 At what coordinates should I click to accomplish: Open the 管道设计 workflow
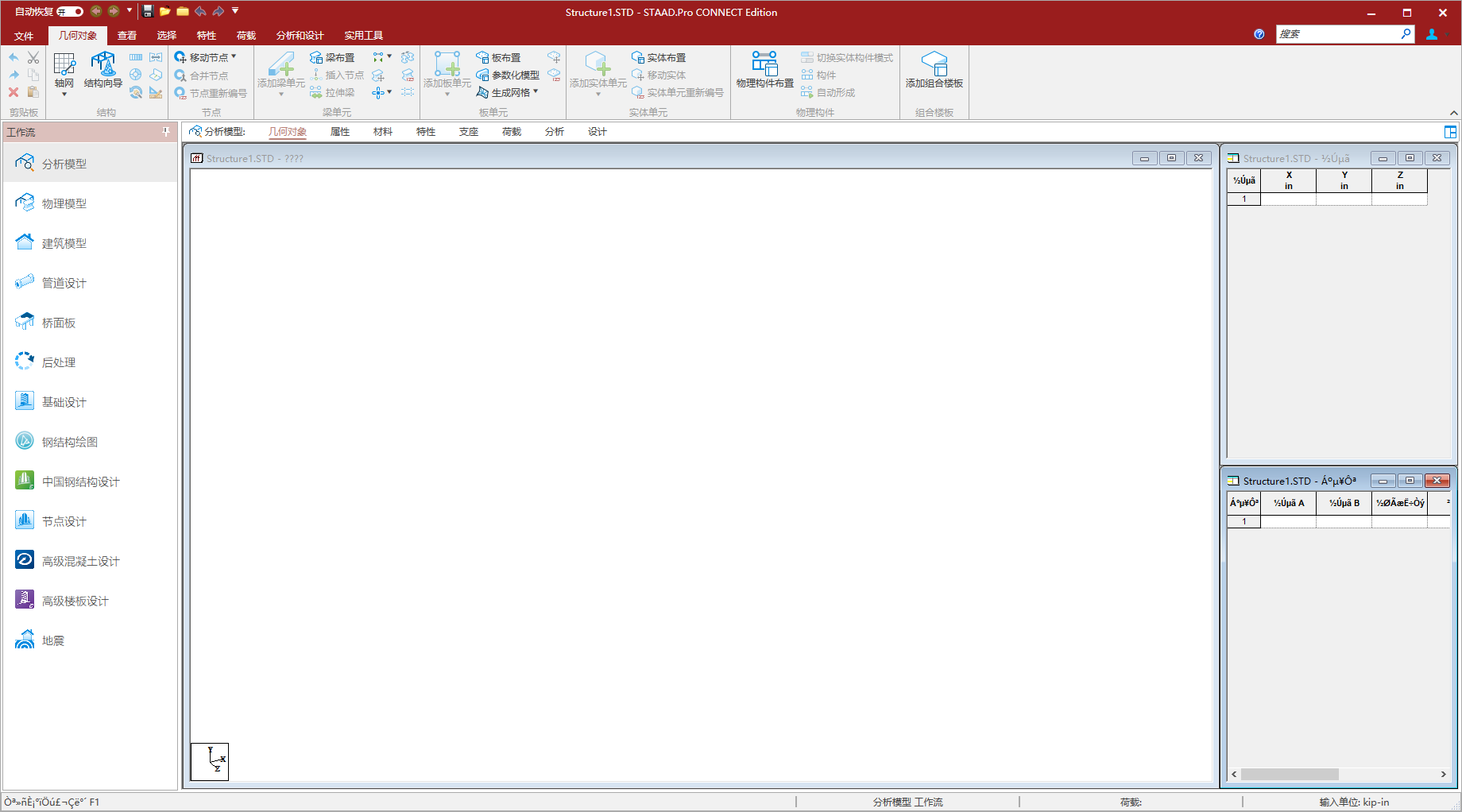(90, 283)
